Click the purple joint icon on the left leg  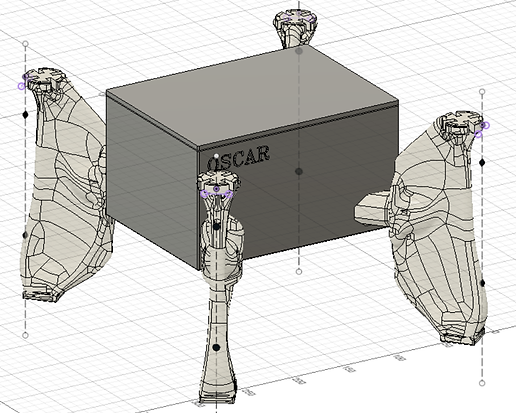[x=23, y=82]
